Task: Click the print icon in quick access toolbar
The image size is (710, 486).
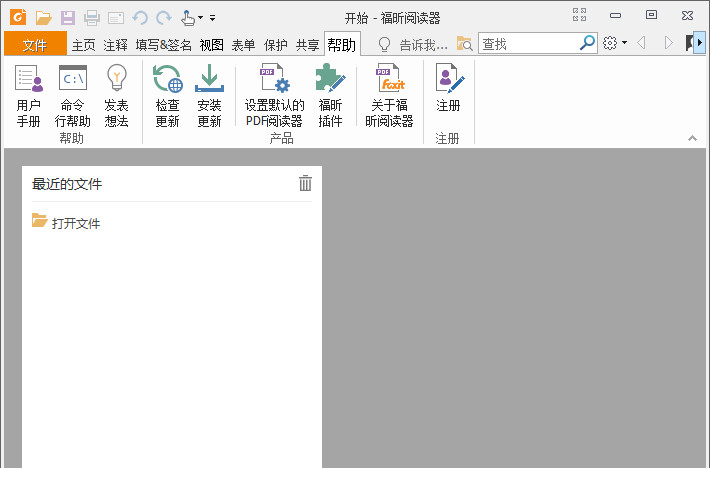Action: (x=92, y=18)
